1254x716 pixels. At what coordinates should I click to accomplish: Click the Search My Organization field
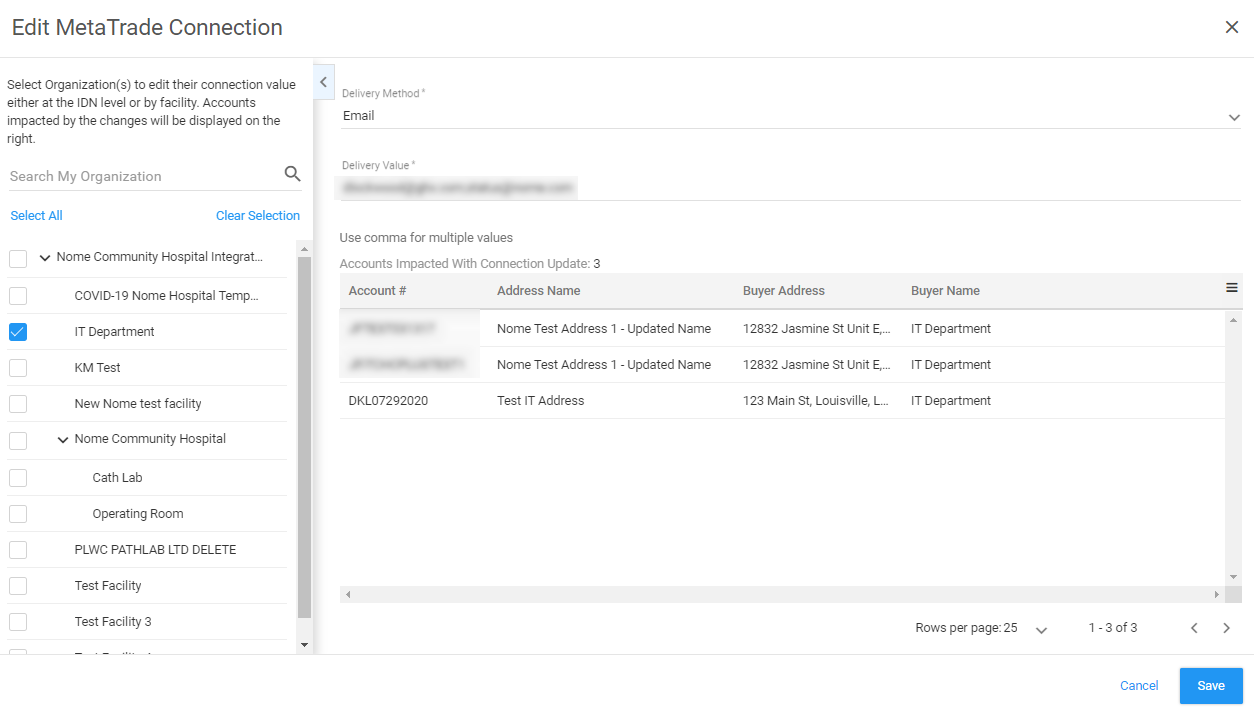(145, 176)
